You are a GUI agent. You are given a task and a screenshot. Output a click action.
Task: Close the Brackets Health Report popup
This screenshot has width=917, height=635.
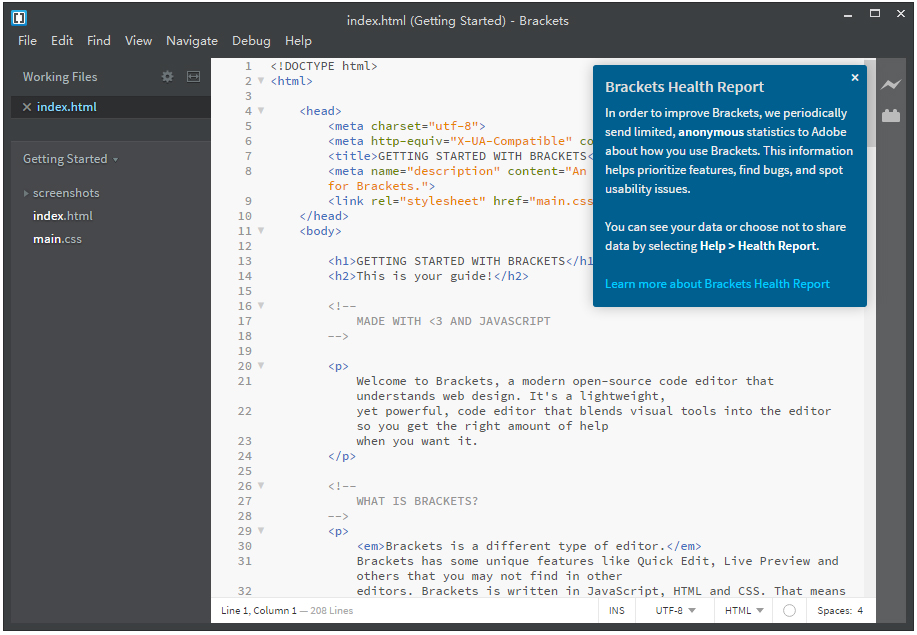coord(854,77)
